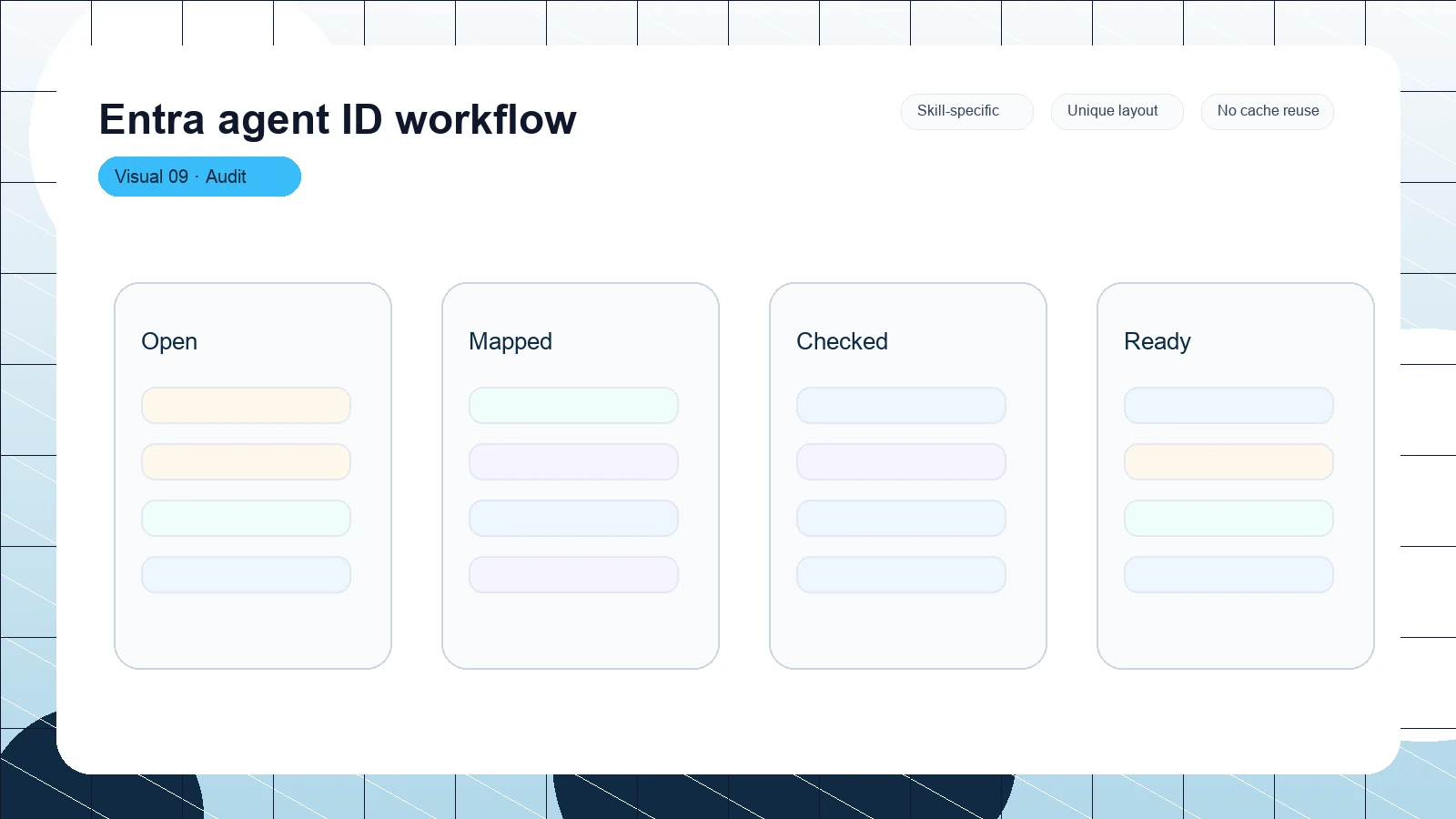Select the Open column heading

[x=169, y=341]
